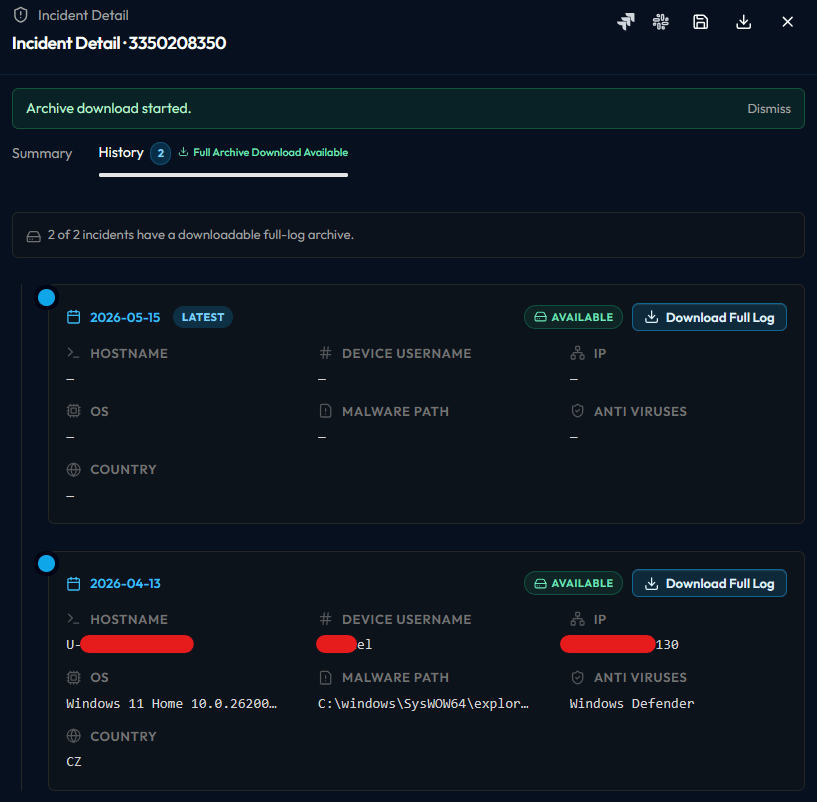The image size is (817, 802).
Task: Click the 'Windows Defender' antivirus value
Action: click(x=632, y=704)
